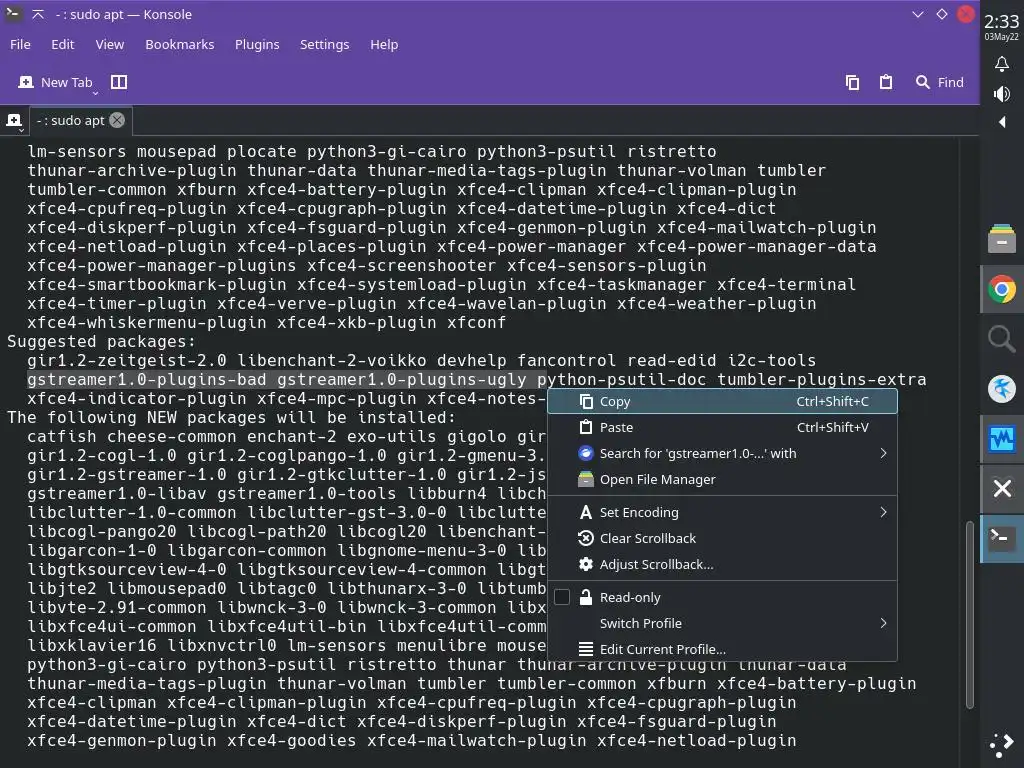Click the active Konsole icon in the side panel
Image resolution: width=1024 pixels, height=768 pixels.
(1002, 539)
